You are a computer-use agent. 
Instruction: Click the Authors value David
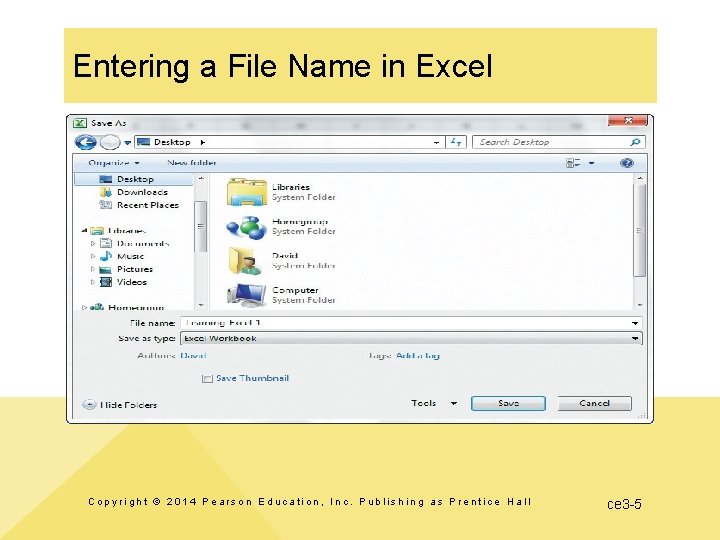193,355
